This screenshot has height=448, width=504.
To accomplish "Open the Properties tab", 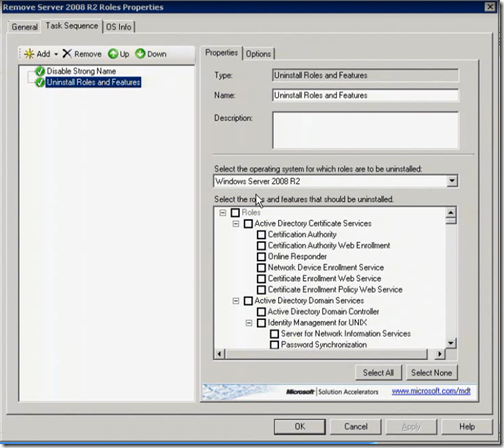I will pyautogui.click(x=222, y=53).
